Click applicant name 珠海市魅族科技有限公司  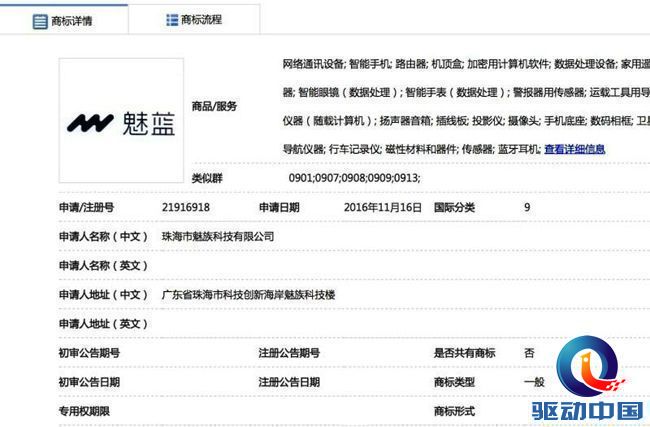[218, 237]
